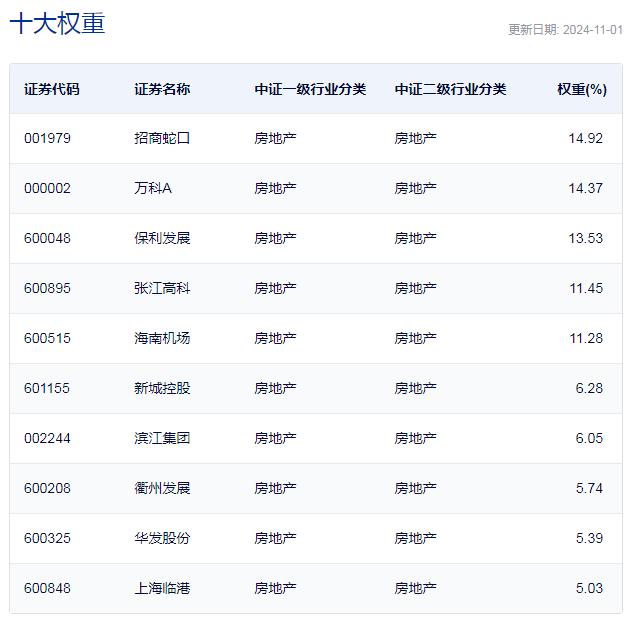Click second-level 房地产 in the 华发股份 row
This screenshot has width=627, height=621.
[x=415, y=538]
